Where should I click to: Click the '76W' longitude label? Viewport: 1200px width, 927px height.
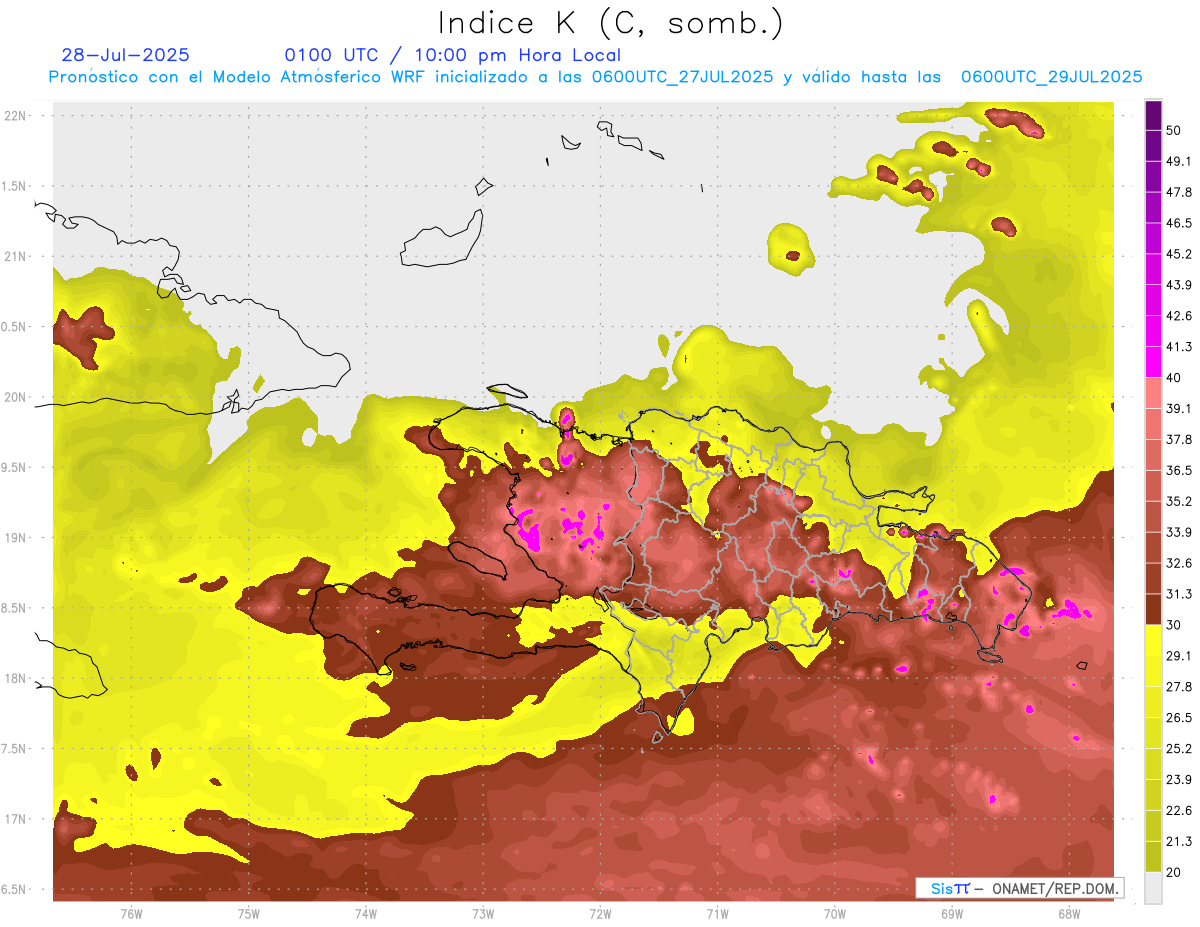[131, 914]
